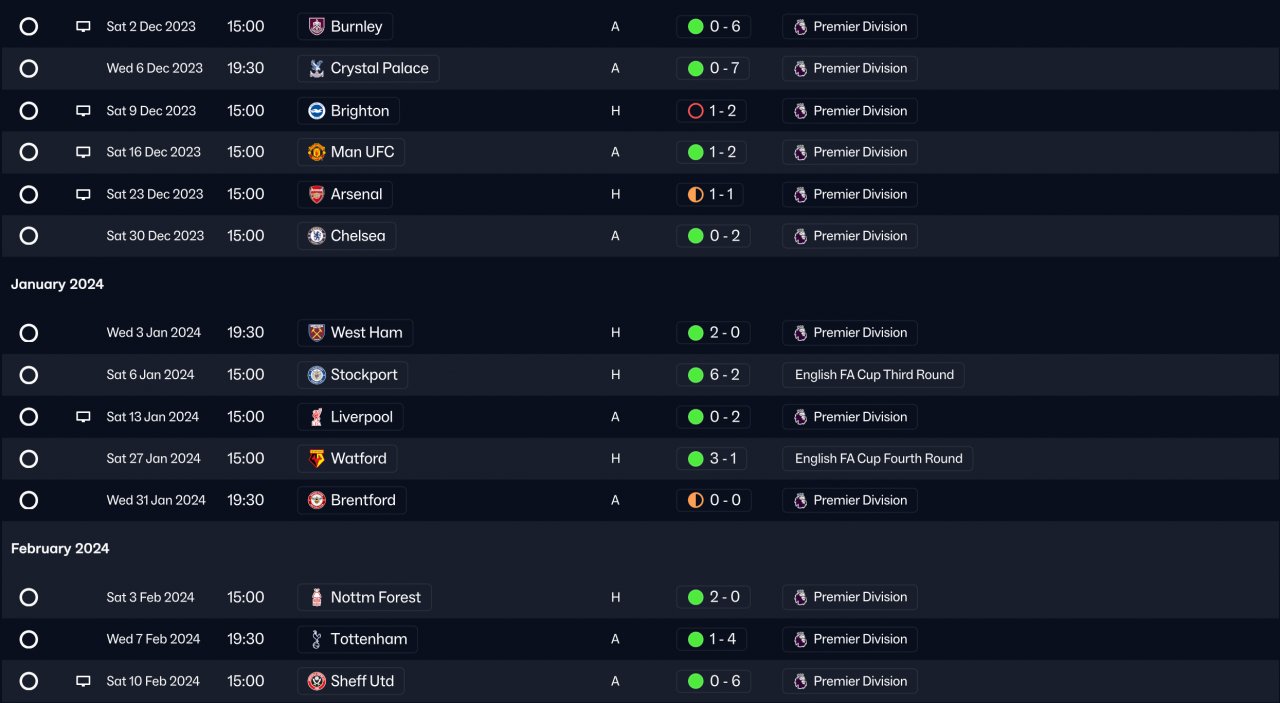Click the TV broadcast icon for Sheff Utd match
Screen dimensions: 1280x703
pyautogui.click(x=84, y=681)
